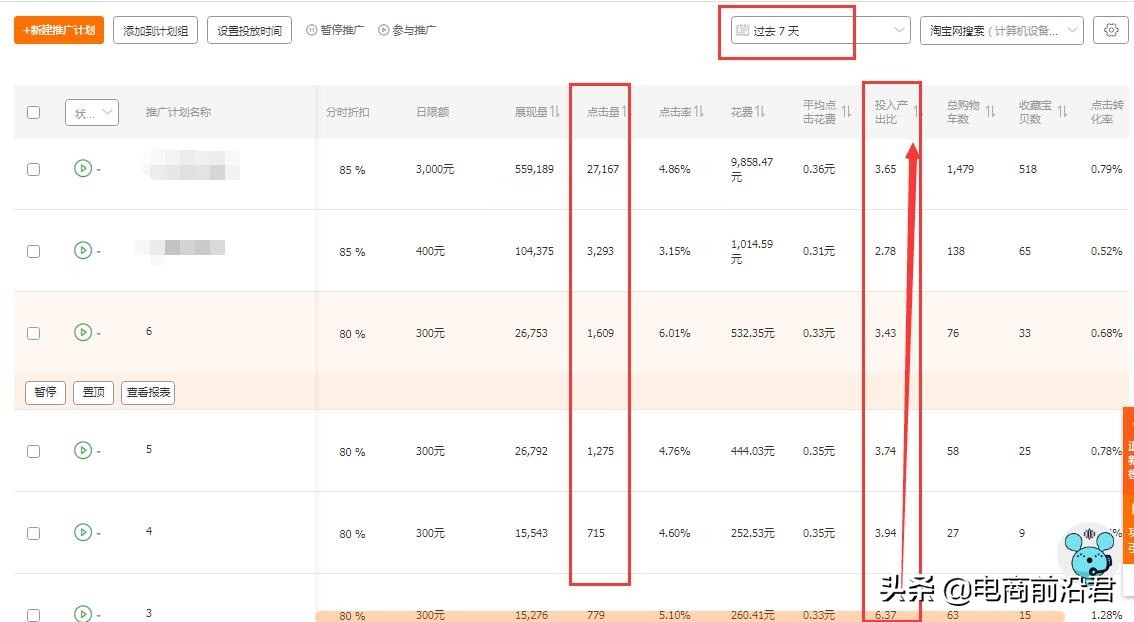This screenshot has width=1134, height=622.
Task: Click the 3,000元 daily limit value
Action: pos(435,169)
